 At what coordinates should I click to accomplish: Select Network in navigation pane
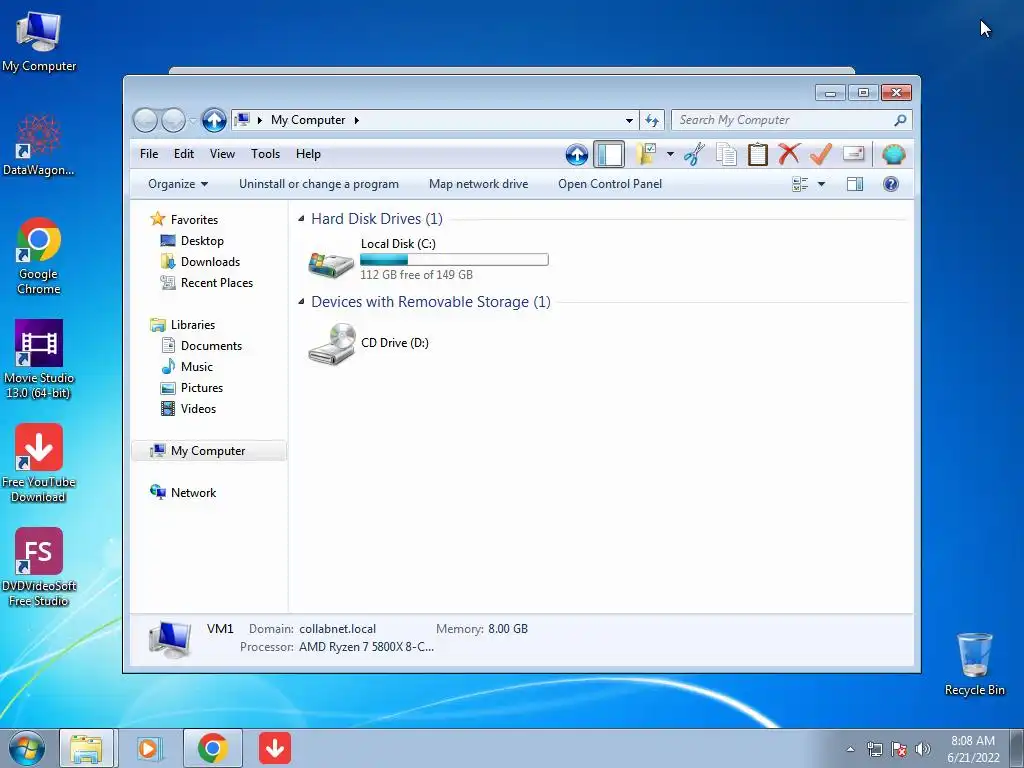click(x=193, y=493)
